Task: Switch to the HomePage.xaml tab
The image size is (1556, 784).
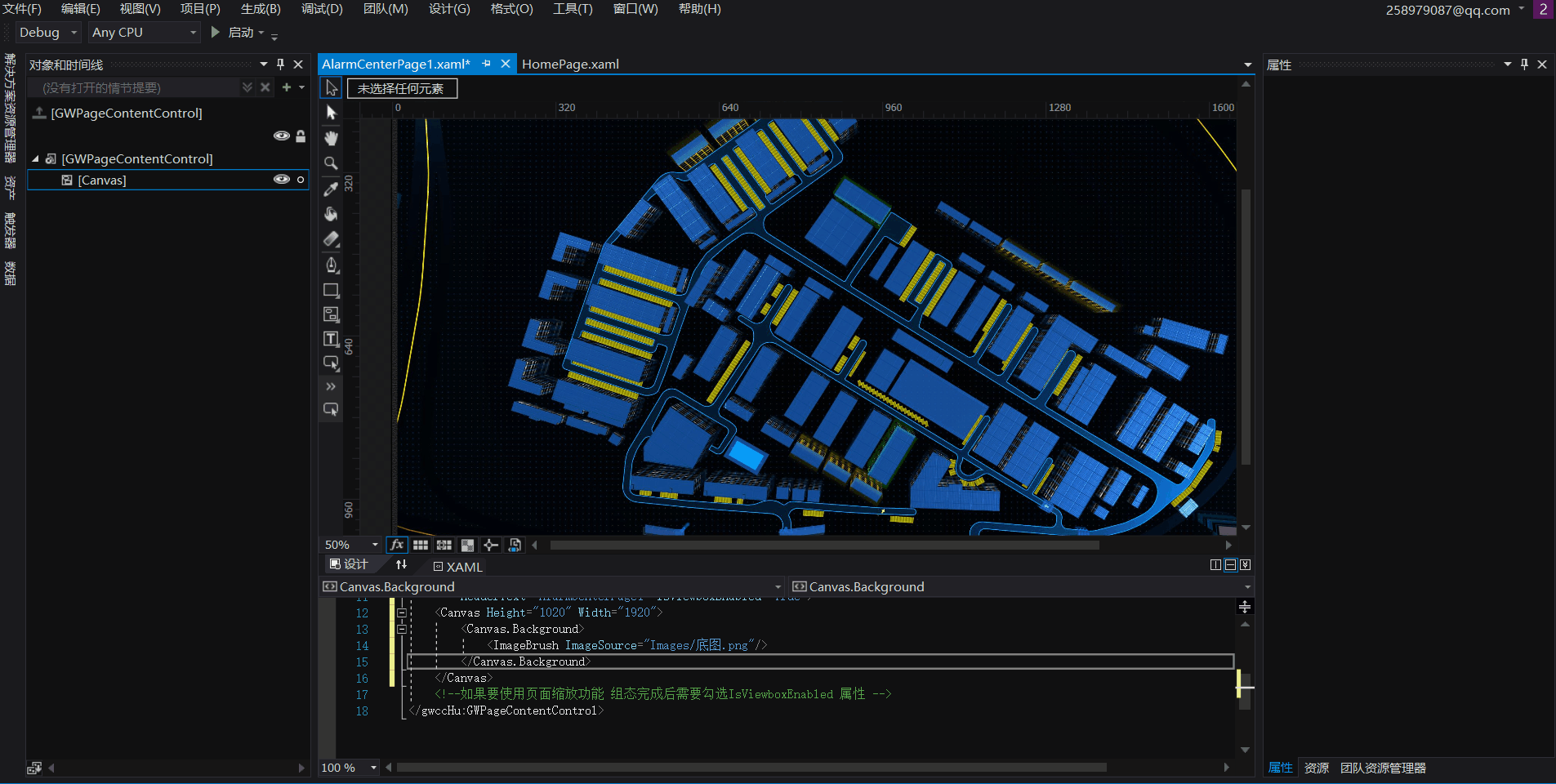Action: (570, 65)
